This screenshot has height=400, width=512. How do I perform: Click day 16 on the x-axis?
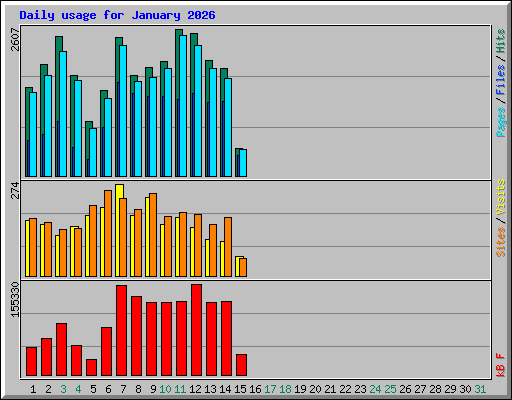(x=255, y=389)
